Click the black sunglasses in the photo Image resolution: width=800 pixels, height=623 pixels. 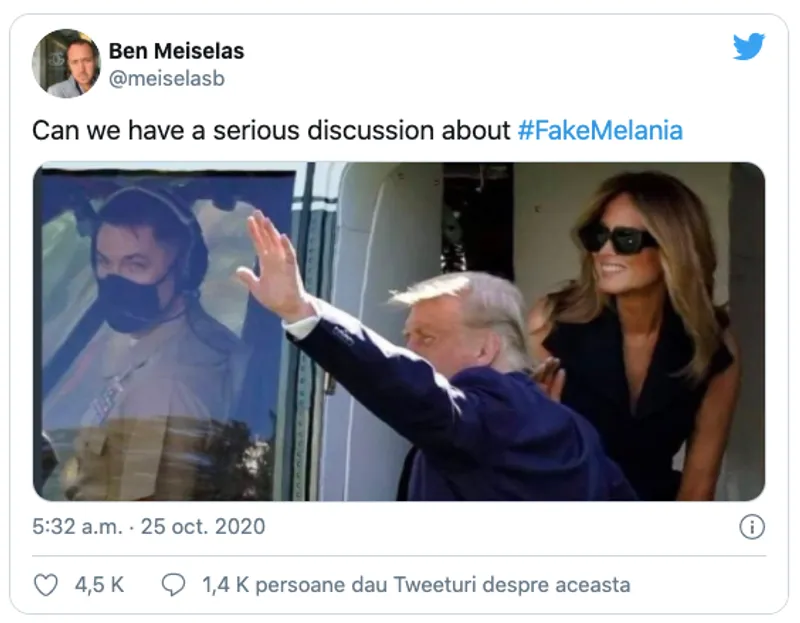(x=617, y=238)
